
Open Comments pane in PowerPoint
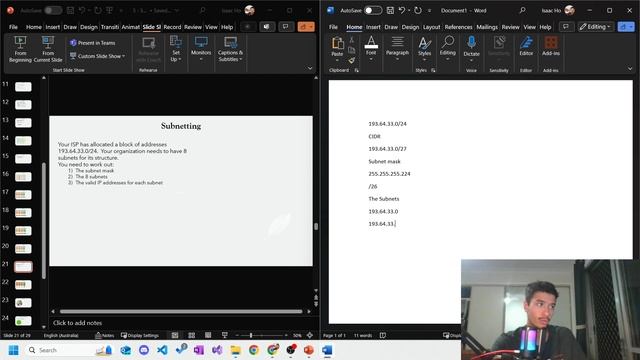tap(285, 27)
